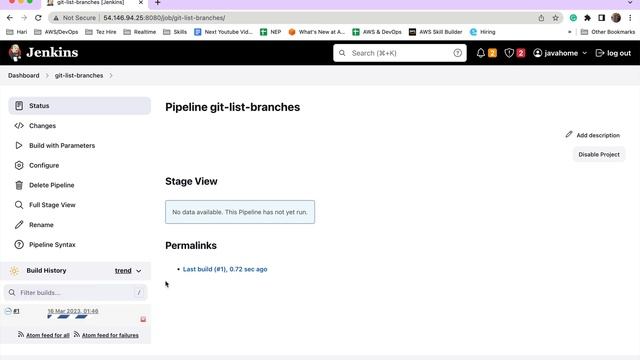Go forward with the browser forward arrow

(24, 18)
